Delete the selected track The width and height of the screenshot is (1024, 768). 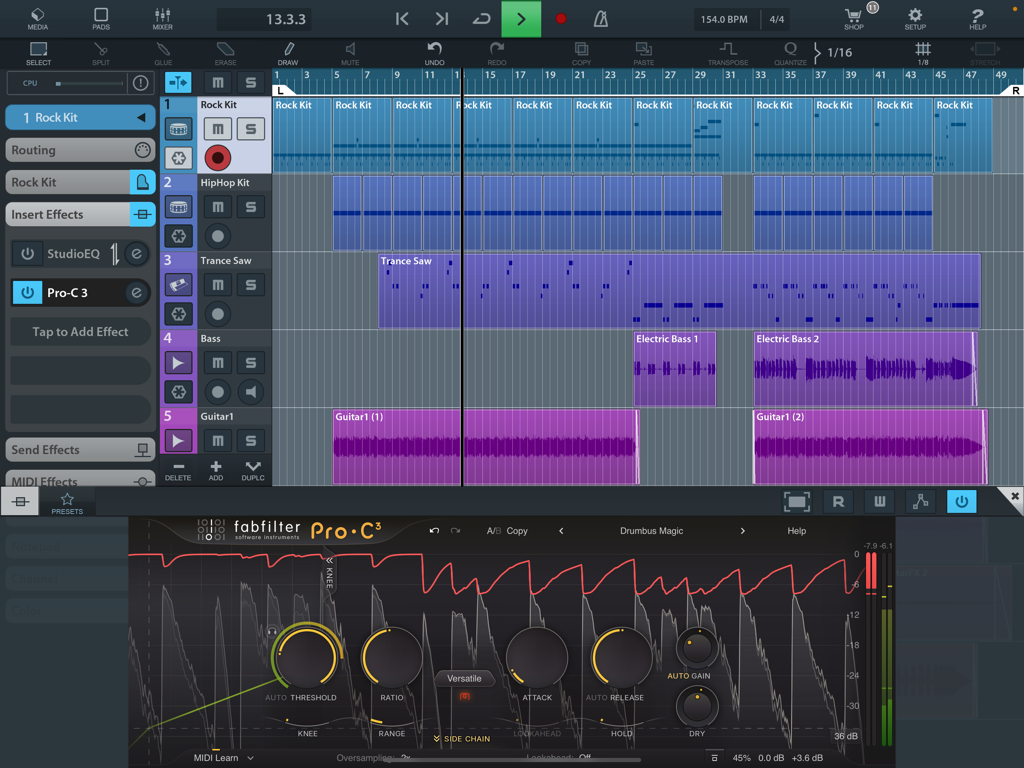pyautogui.click(x=178, y=470)
